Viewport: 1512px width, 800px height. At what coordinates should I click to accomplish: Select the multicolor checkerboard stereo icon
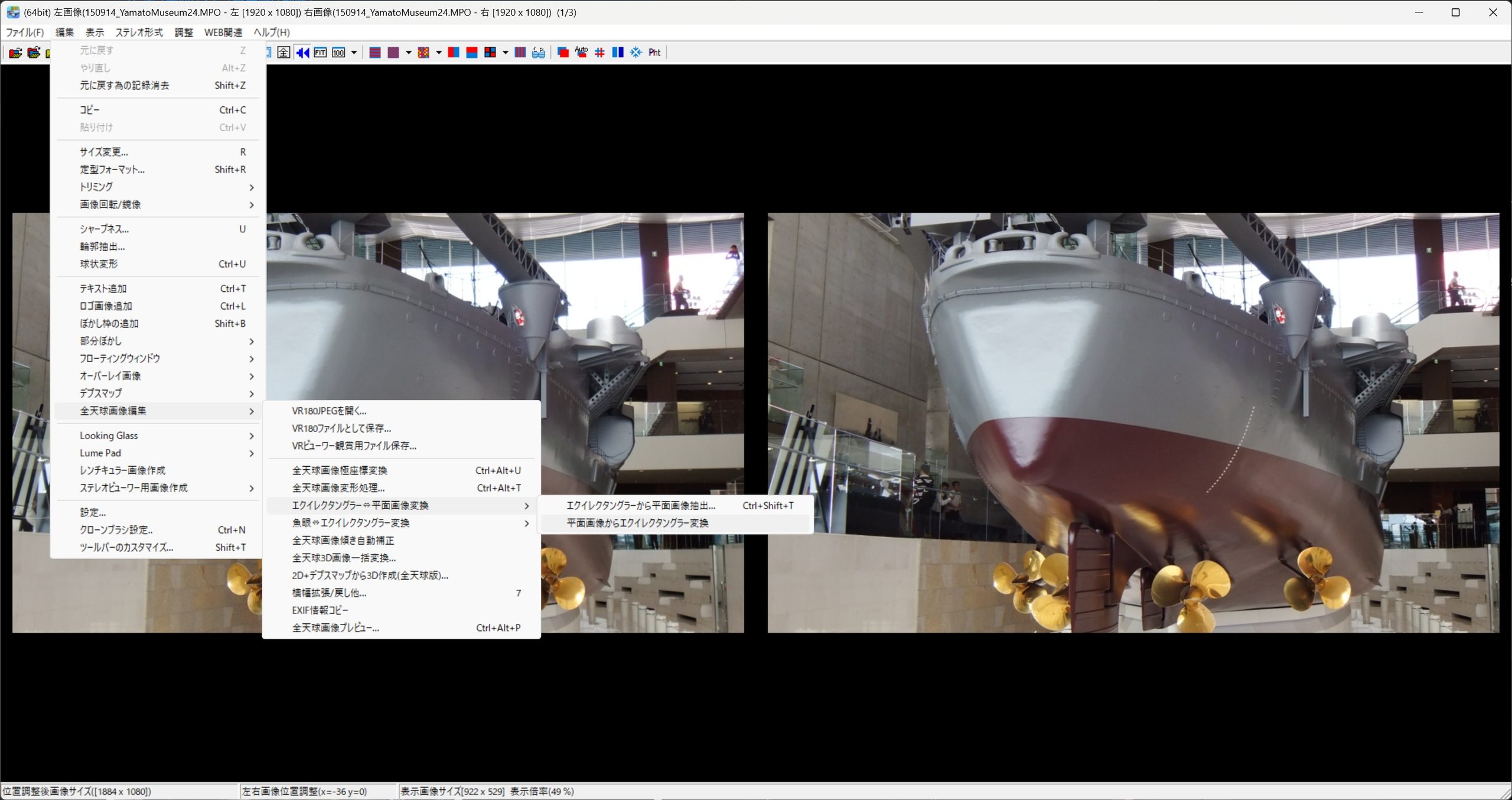coord(423,53)
